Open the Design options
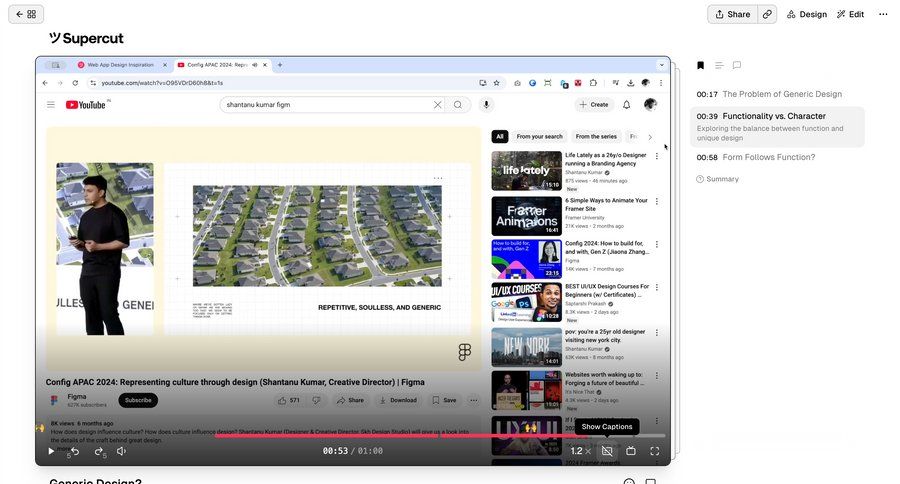 pos(806,14)
